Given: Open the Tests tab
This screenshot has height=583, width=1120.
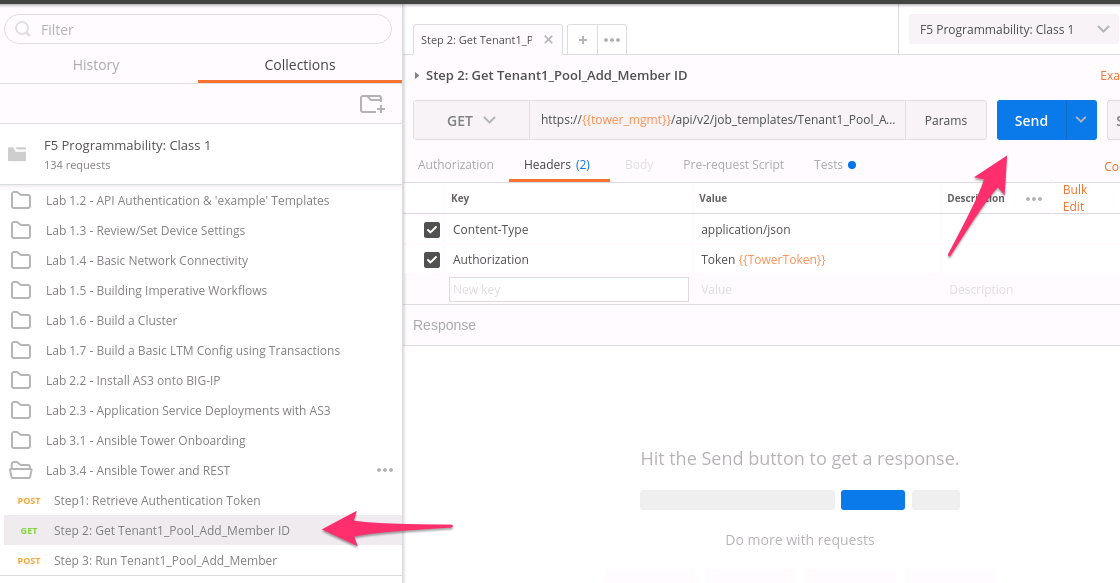Looking at the screenshot, I should (834, 164).
